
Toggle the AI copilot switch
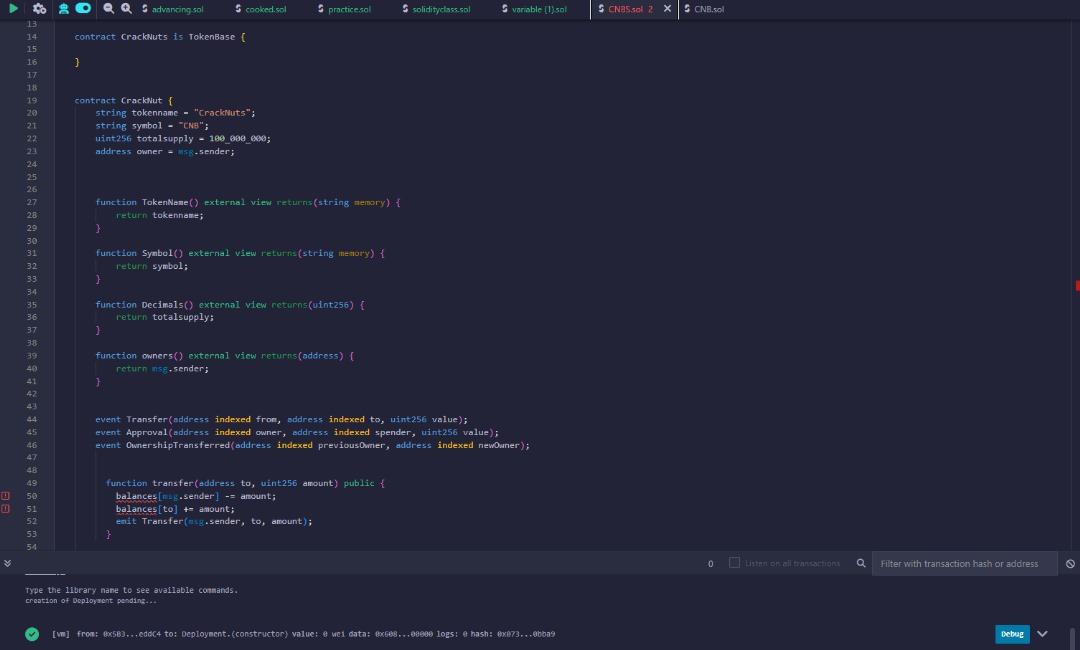pyautogui.click(x=83, y=8)
